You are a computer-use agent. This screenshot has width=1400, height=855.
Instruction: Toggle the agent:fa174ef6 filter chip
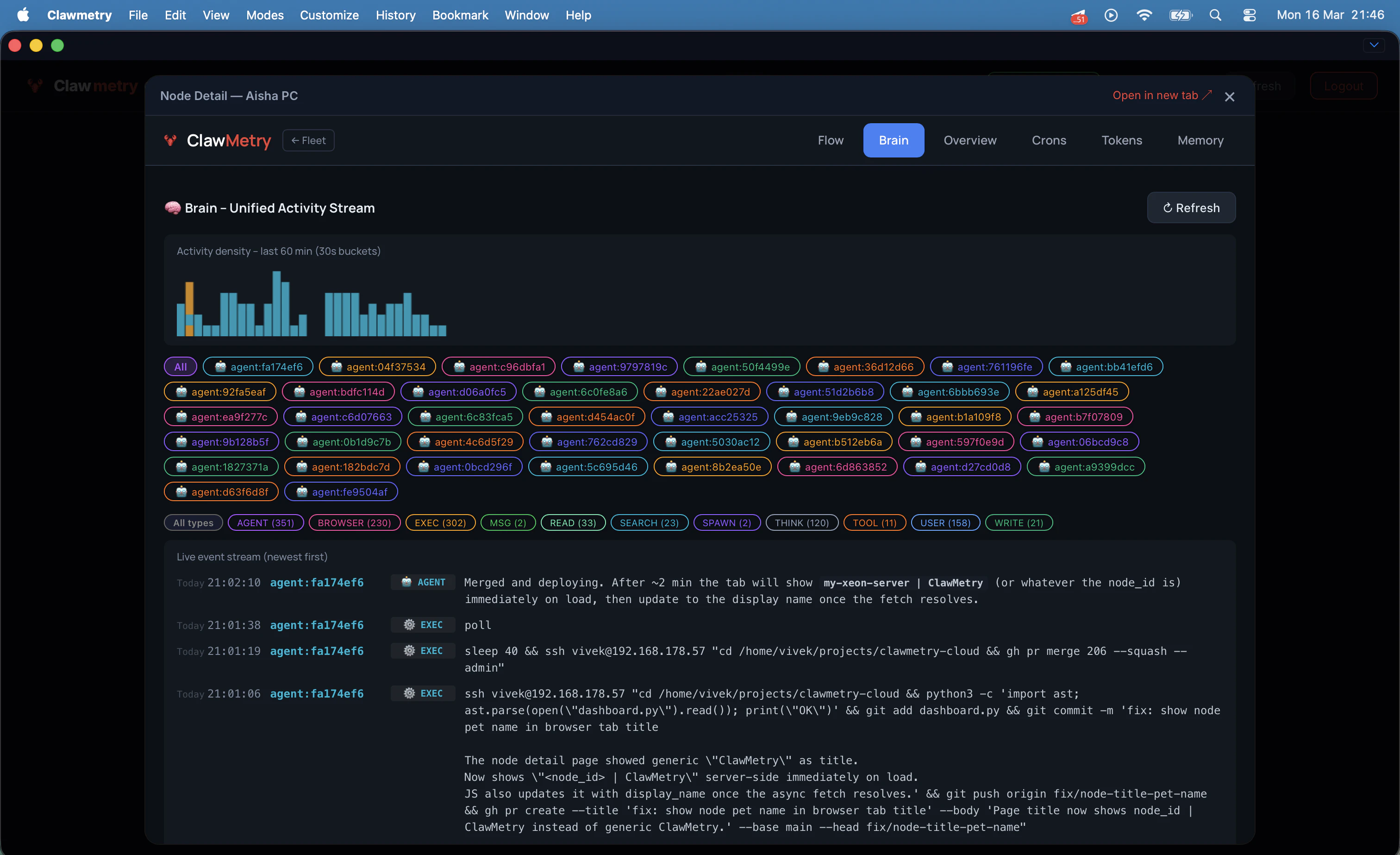(x=258, y=367)
